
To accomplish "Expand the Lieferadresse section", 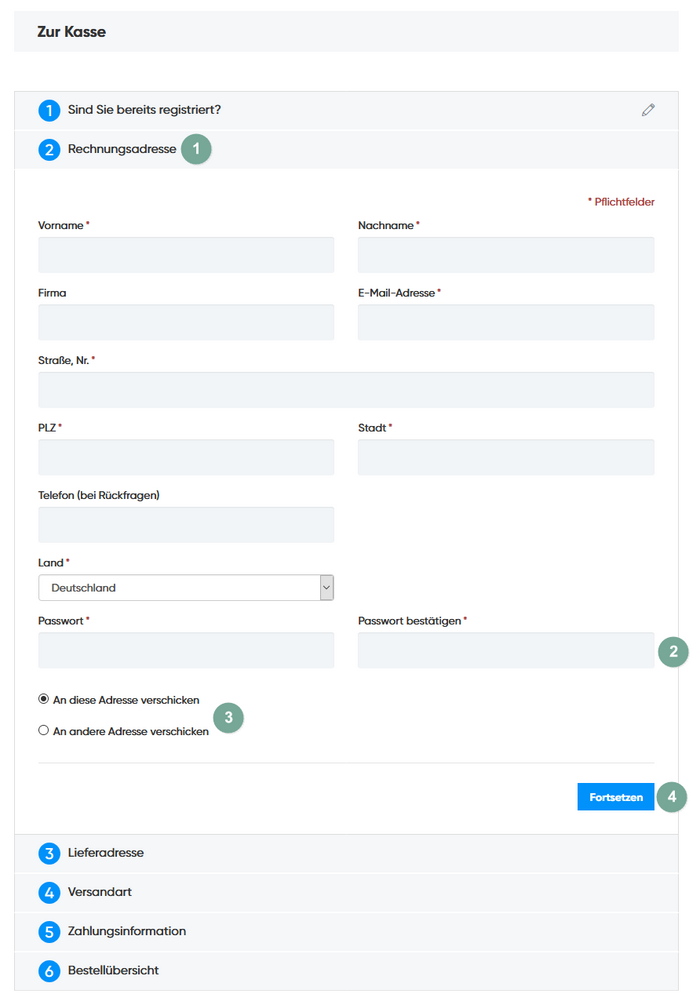I will click(x=106, y=853).
